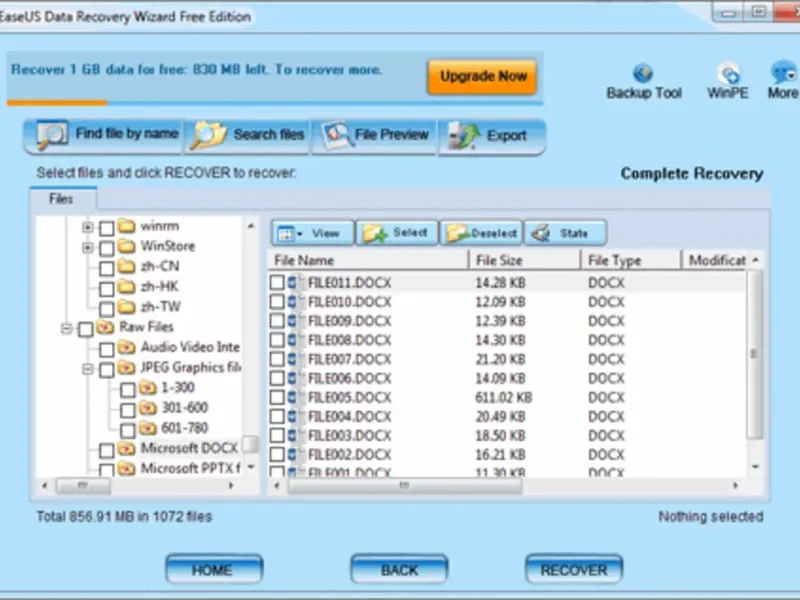Click the Search files folder icon
The width and height of the screenshot is (800, 600).
click(208, 136)
